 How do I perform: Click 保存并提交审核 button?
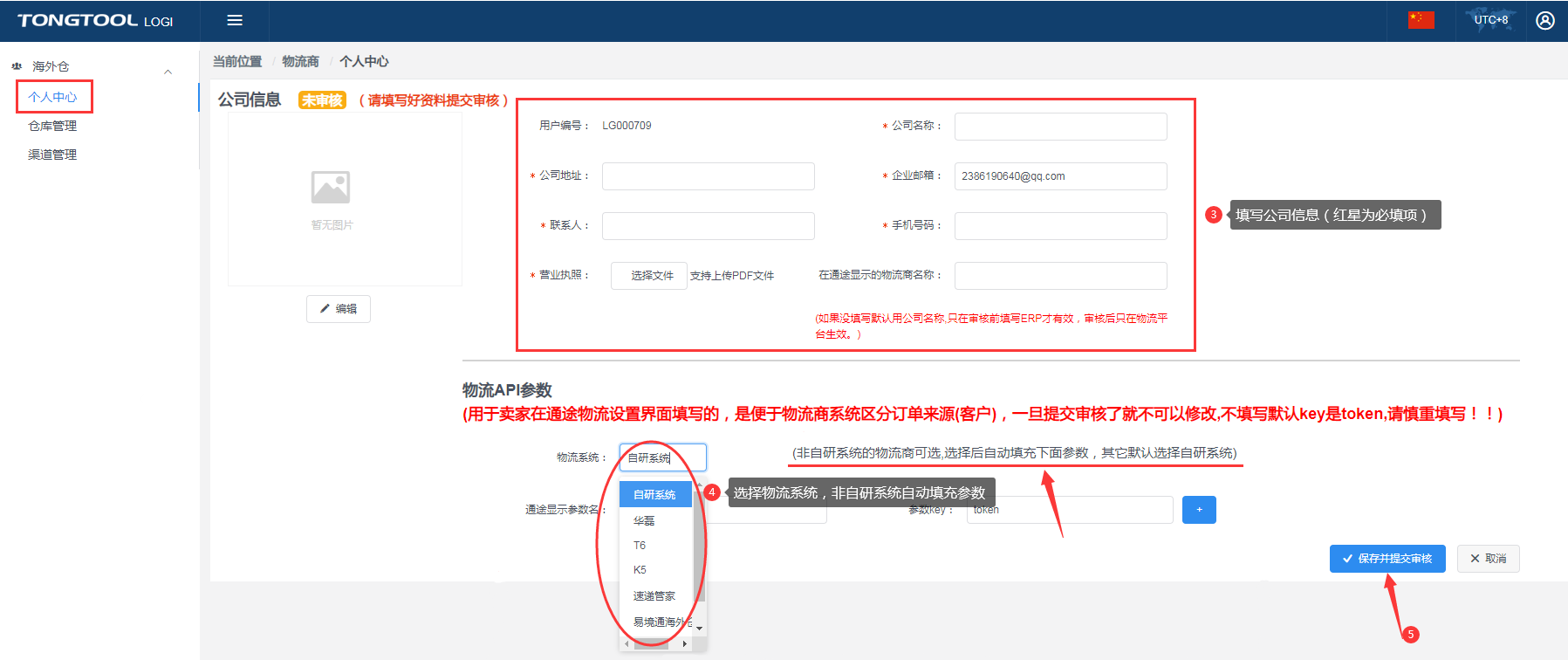(x=1387, y=559)
